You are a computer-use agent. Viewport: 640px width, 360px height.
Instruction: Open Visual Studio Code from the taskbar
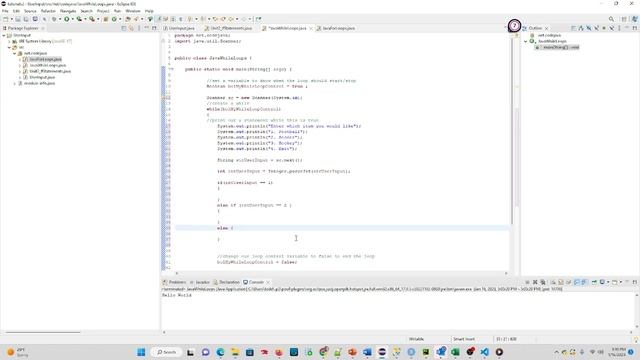click(x=484, y=352)
